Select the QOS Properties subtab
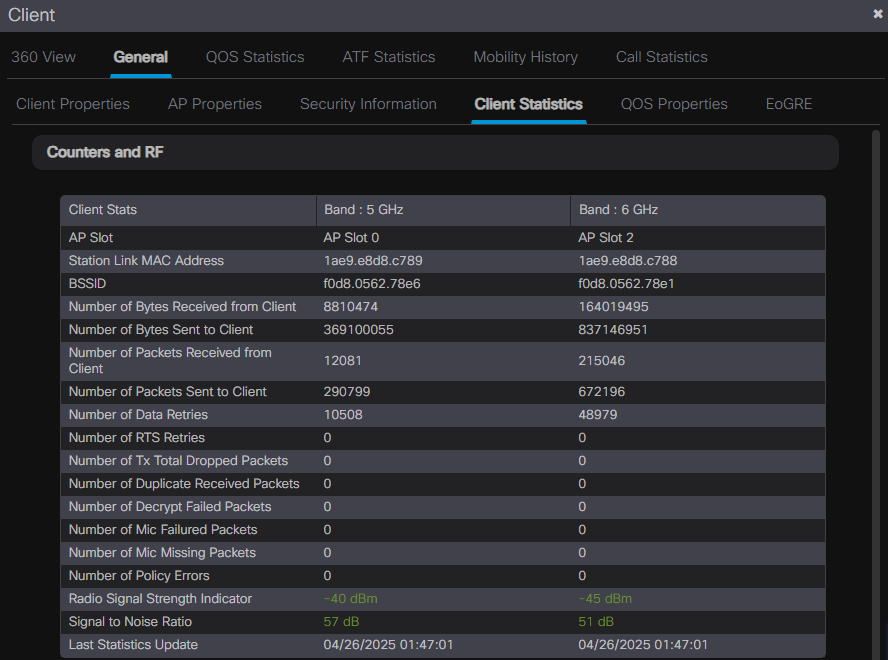888x660 pixels. coord(673,104)
